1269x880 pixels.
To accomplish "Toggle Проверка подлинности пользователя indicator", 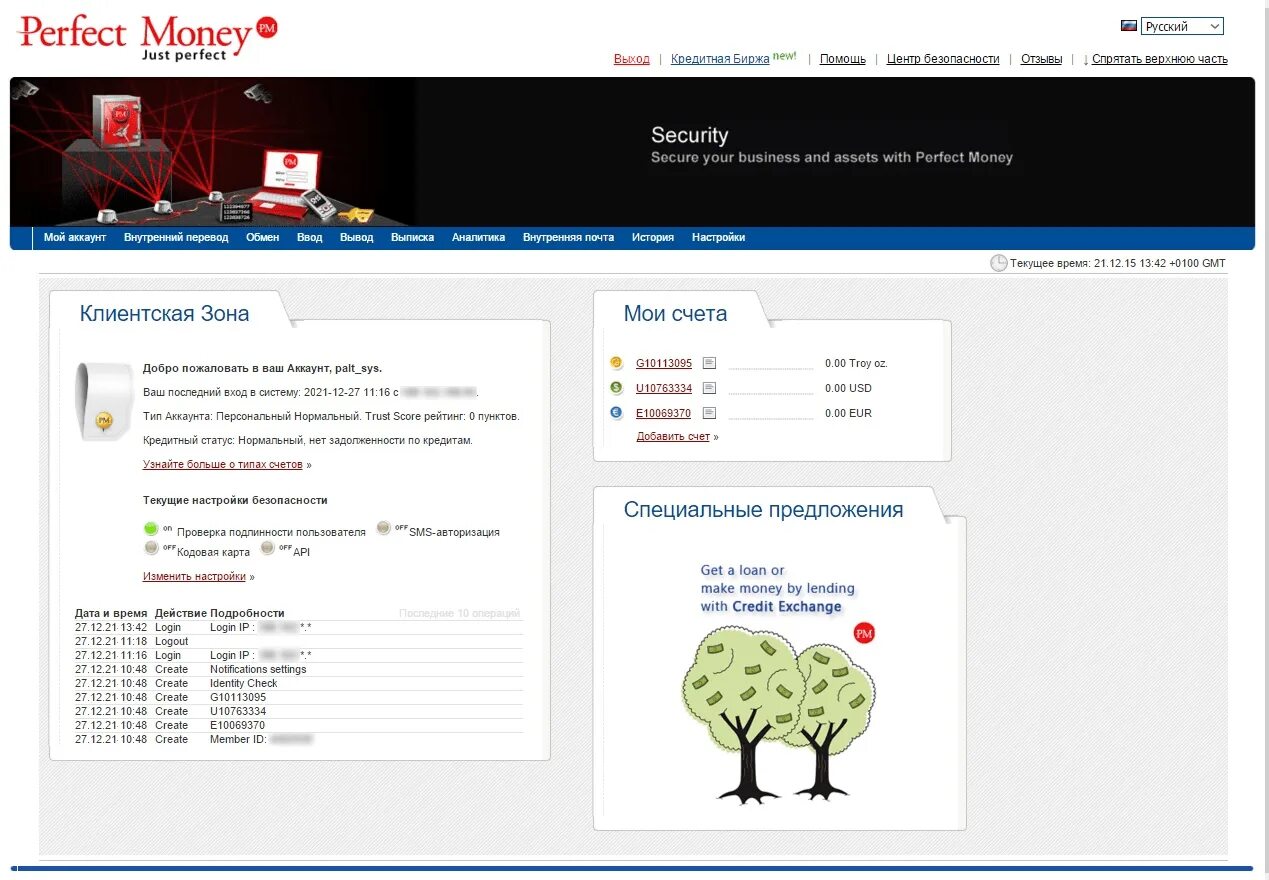I will 152,529.
